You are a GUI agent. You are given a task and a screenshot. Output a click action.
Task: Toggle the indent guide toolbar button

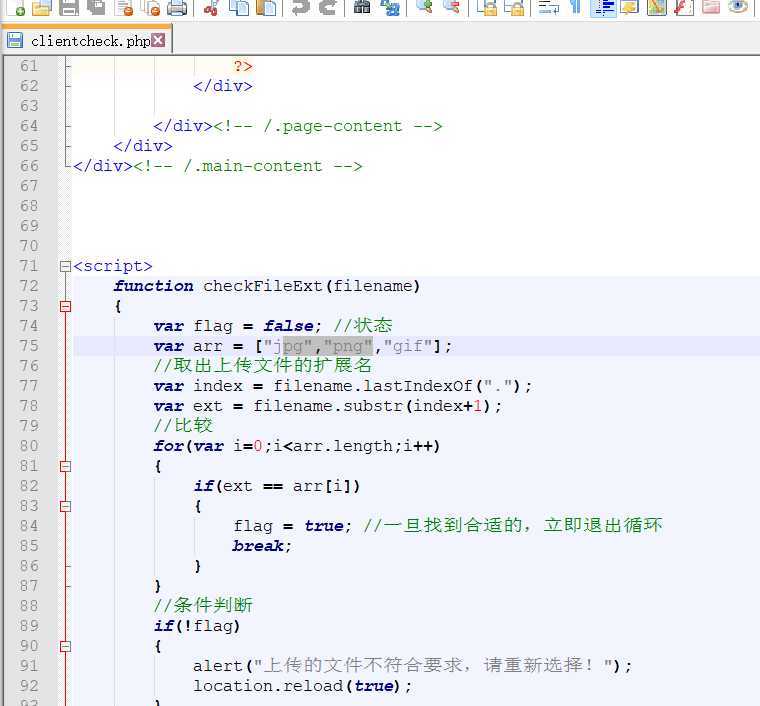point(603,7)
